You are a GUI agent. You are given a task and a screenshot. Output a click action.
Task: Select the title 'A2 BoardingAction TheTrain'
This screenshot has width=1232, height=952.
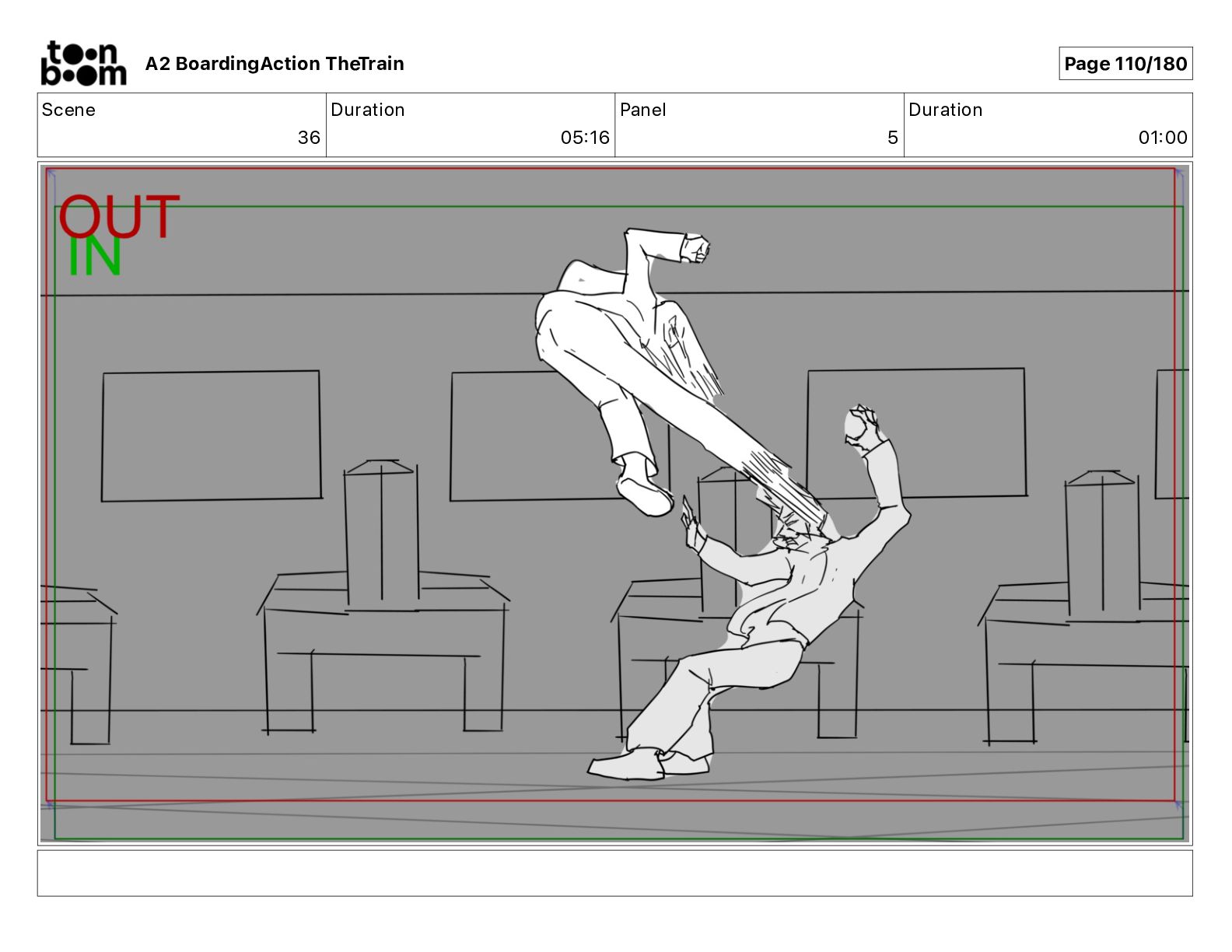[x=275, y=64]
